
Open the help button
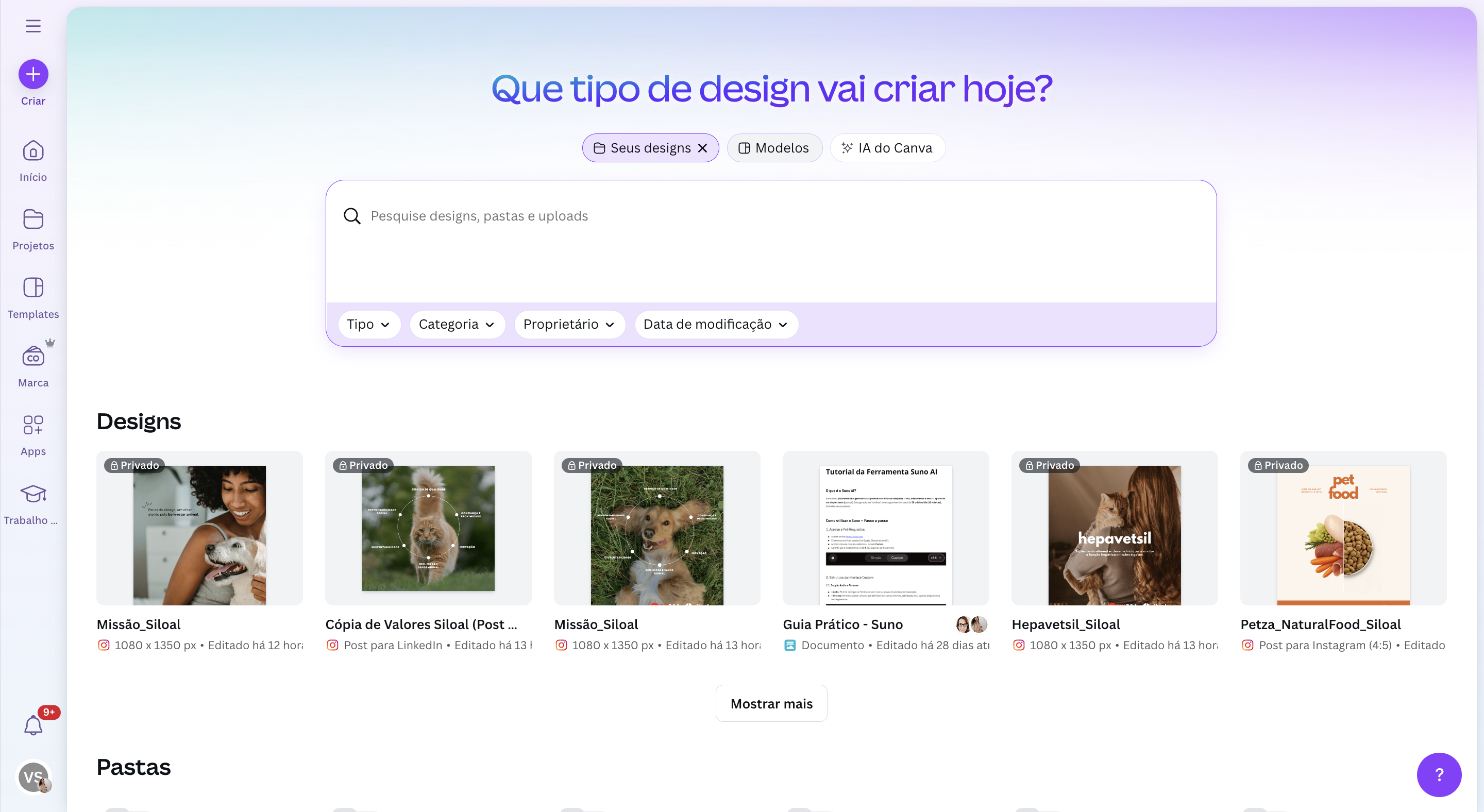(x=1439, y=774)
